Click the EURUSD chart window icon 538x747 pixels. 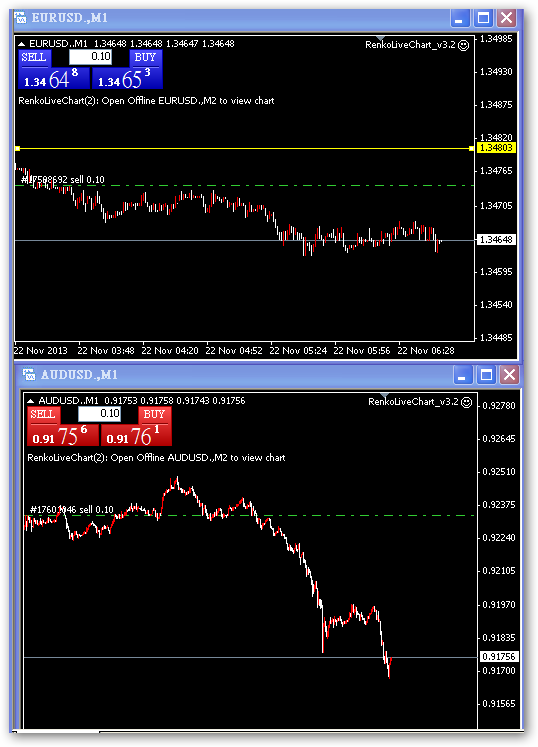(x=20, y=18)
